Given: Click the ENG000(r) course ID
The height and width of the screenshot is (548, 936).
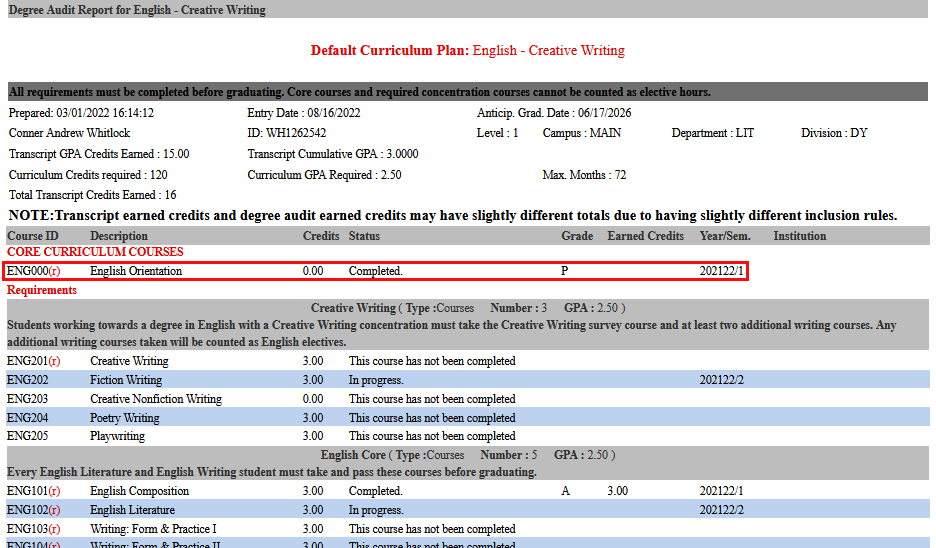Looking at the screenshot, I should [x=33, y=271].
